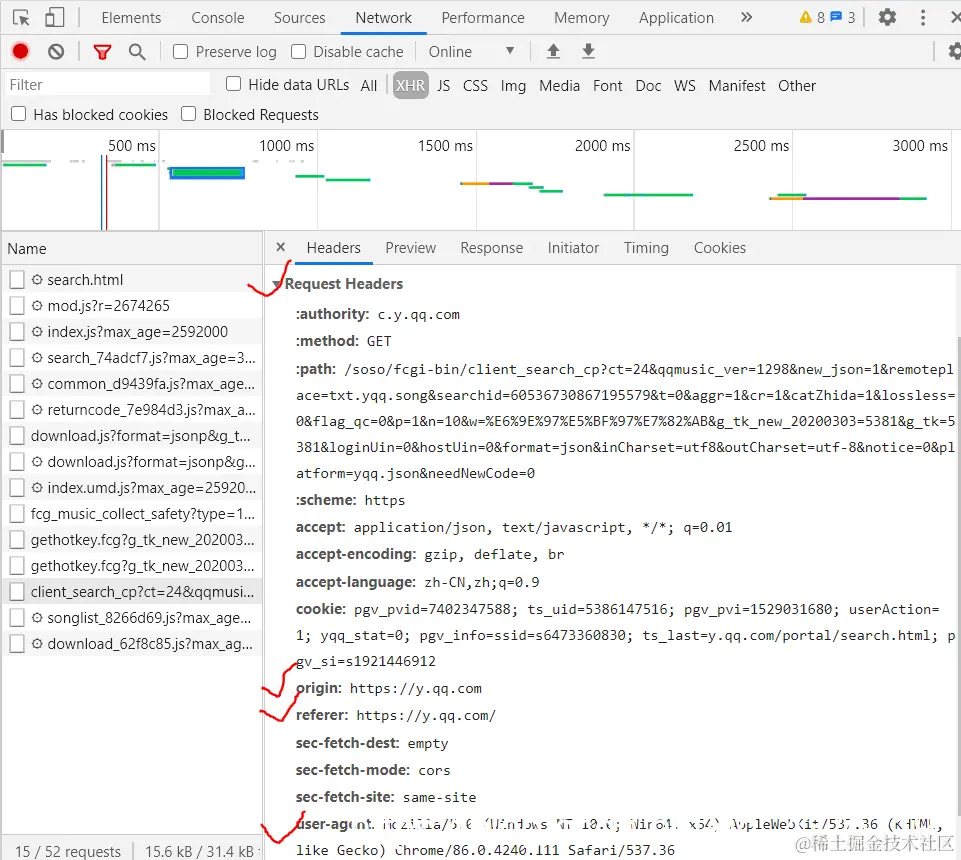Filter requests by Font
The height and width of the screenshot is (860, 961).
tap(607, 86)
